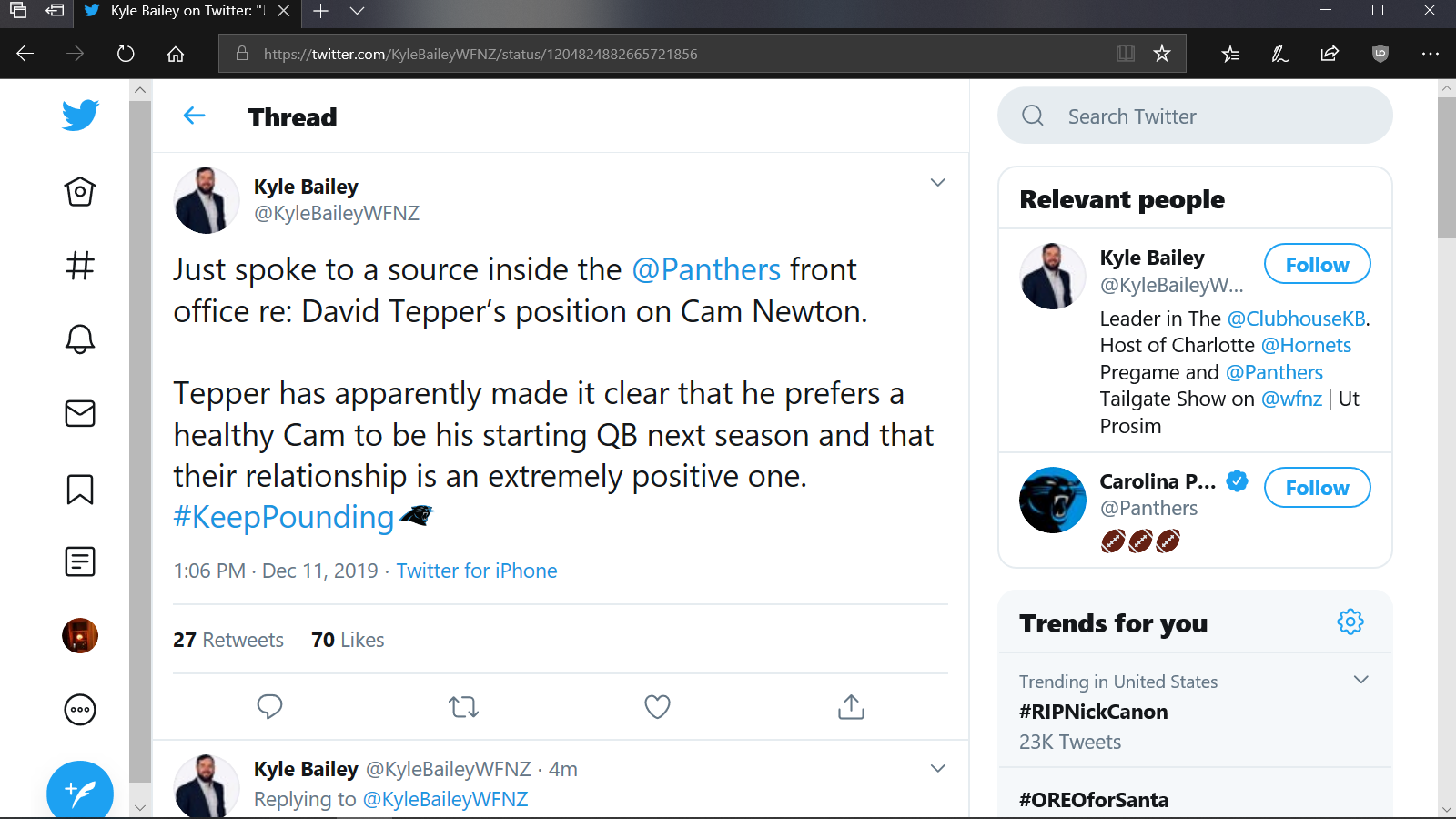The height and width of the screenshot is (819, 1456).
Task: Open Notifications bell icon
Action: (80, 339)
